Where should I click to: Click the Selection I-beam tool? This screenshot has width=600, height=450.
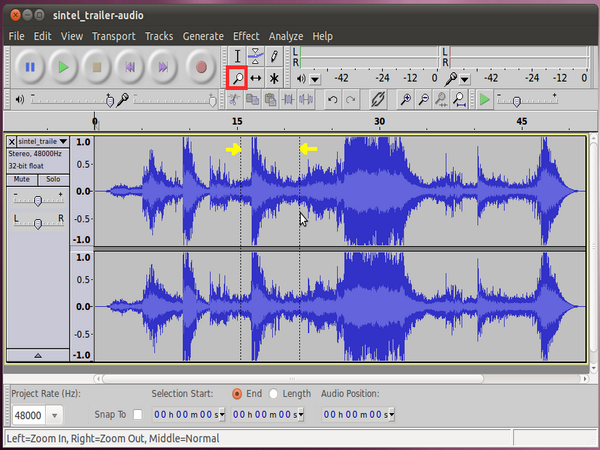(237, 56)
